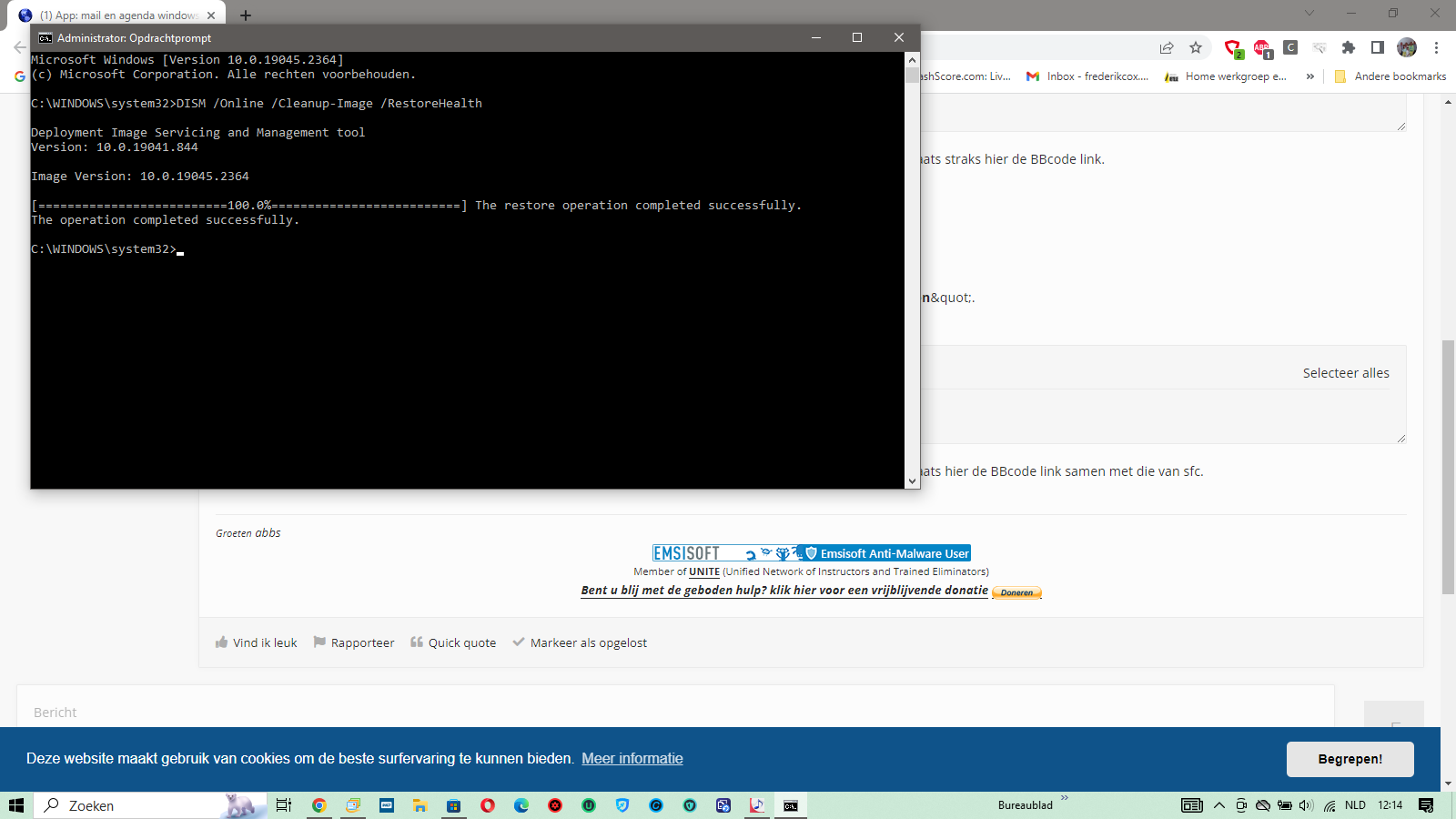This screenshot has width=1456, height=819.
Task: Expand the hidden bookmarks overflow chevron
Action: pyautogui.click(x=1310, y=76)
